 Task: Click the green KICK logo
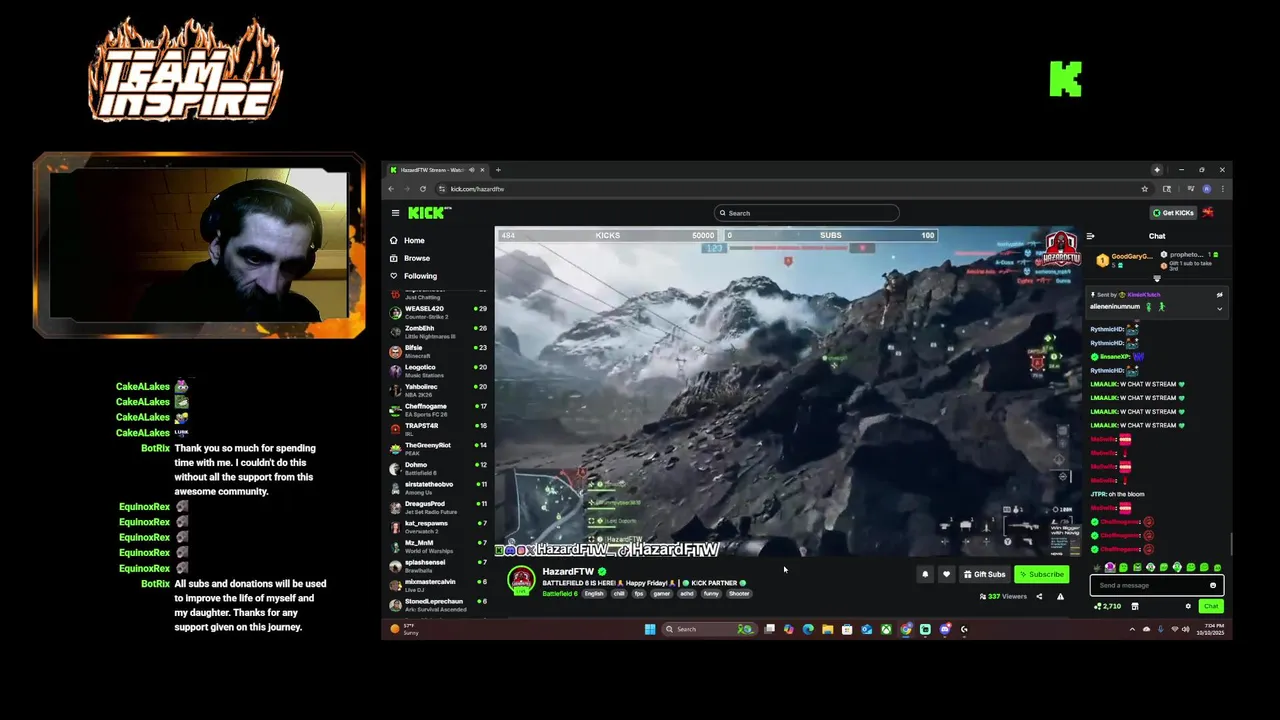click(x=428, y=213)
